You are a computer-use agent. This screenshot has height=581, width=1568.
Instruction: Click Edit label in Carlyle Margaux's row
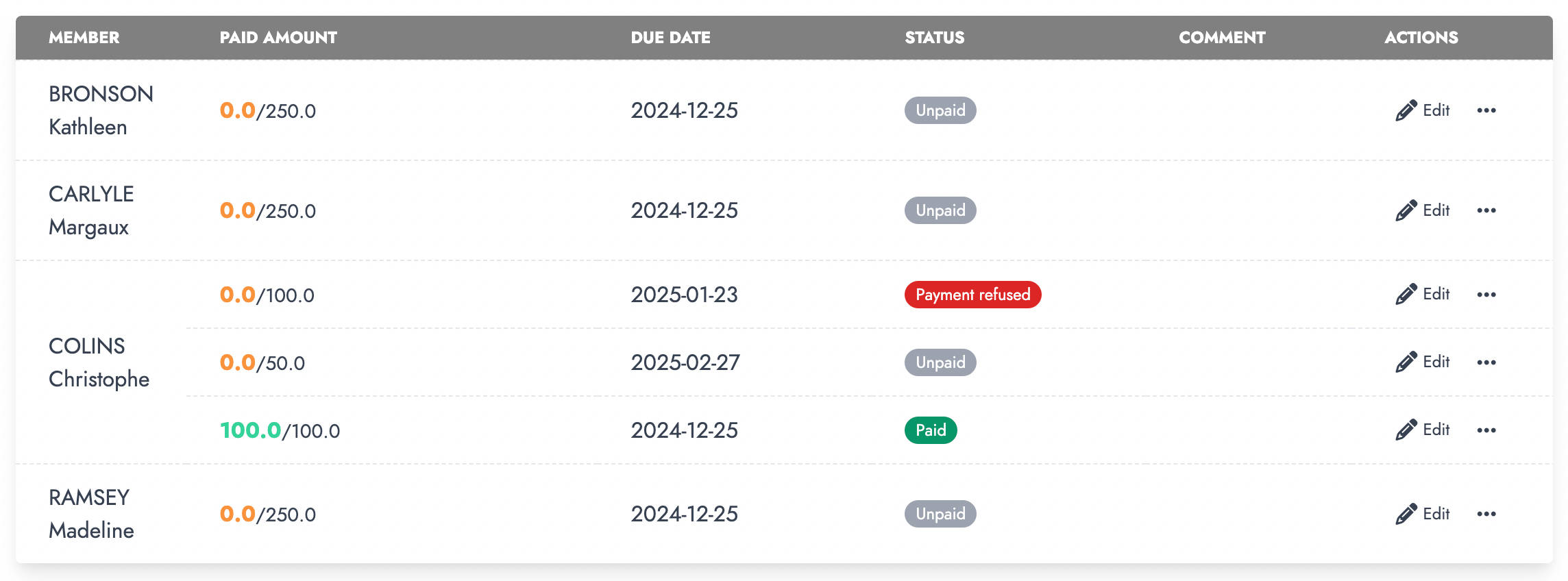coord(1436,210)
